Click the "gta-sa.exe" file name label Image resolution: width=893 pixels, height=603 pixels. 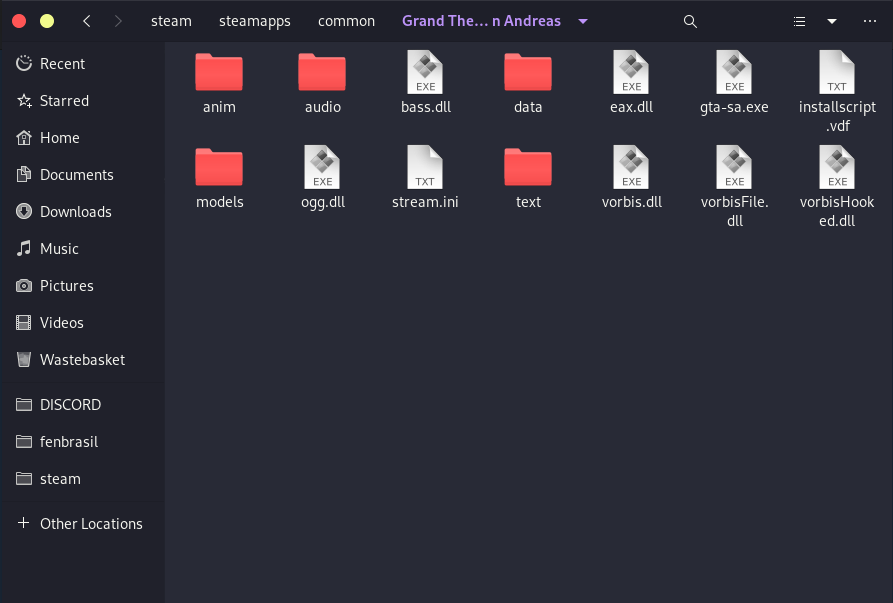pos(734,107)
